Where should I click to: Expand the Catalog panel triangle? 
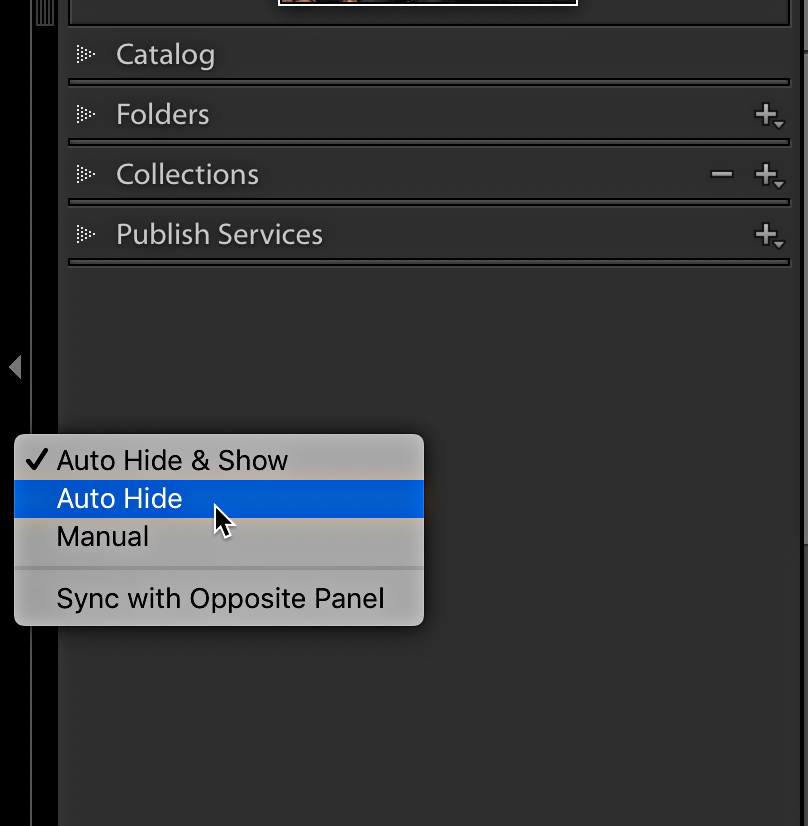(85, 54)
